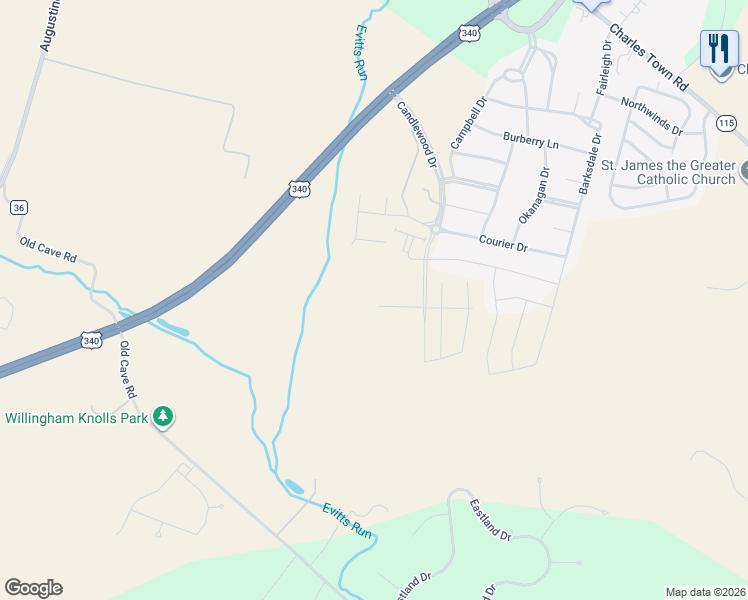This screenshot has height=600, width=748.
Task: Click the Charles Town Rd label
Action: pos(648,57)
